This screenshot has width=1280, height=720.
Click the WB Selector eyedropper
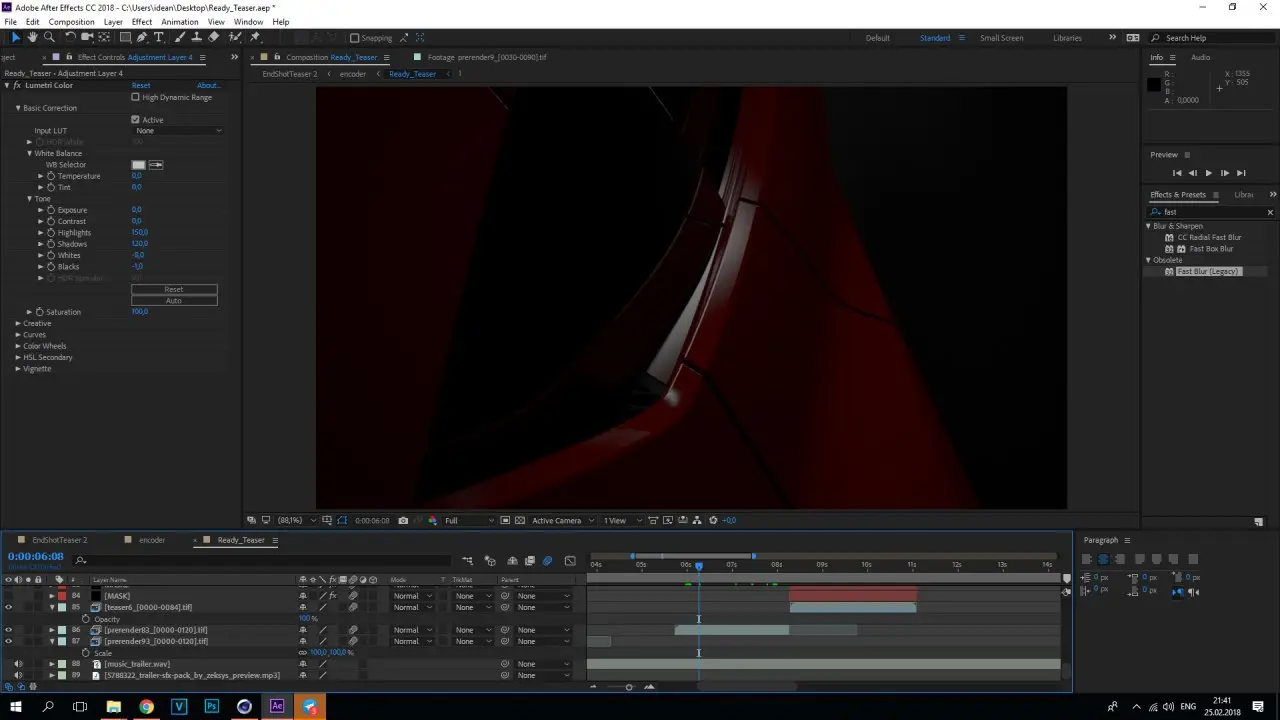[156, 165]
